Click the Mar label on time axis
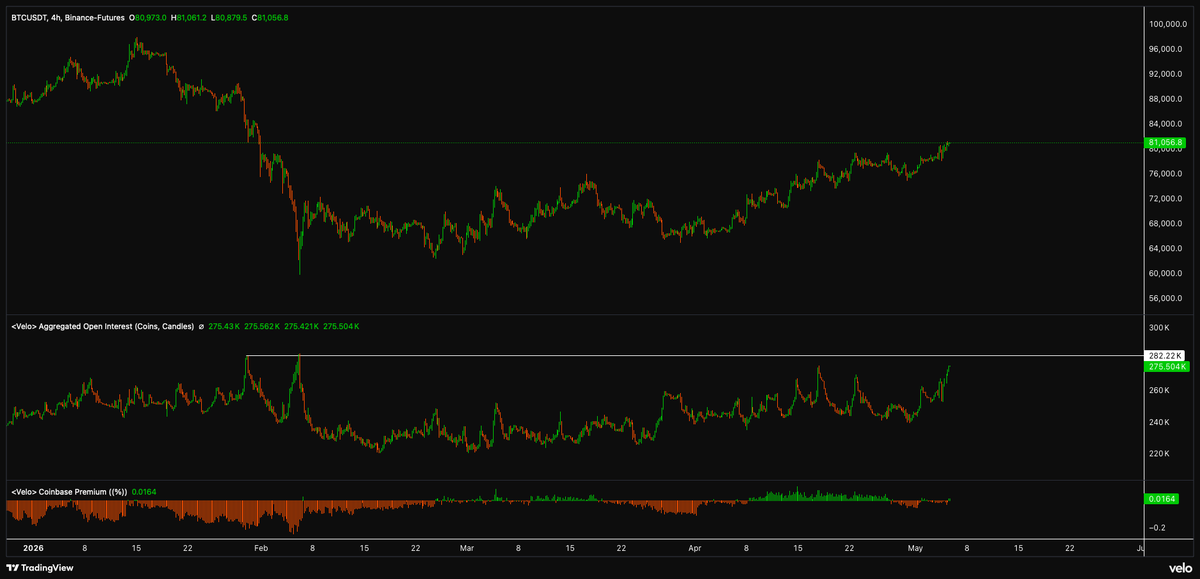The height and width of the screenshot is (579, 1200). click(x=468, y=548)
